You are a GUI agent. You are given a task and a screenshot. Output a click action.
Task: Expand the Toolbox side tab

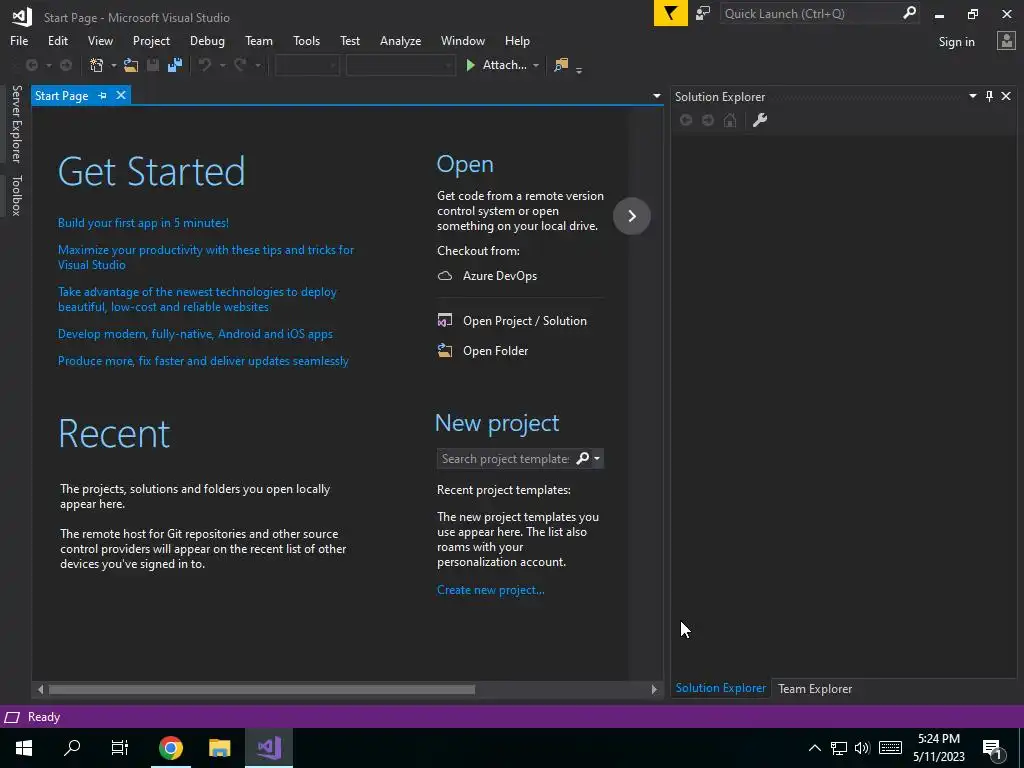click(16, 195)
